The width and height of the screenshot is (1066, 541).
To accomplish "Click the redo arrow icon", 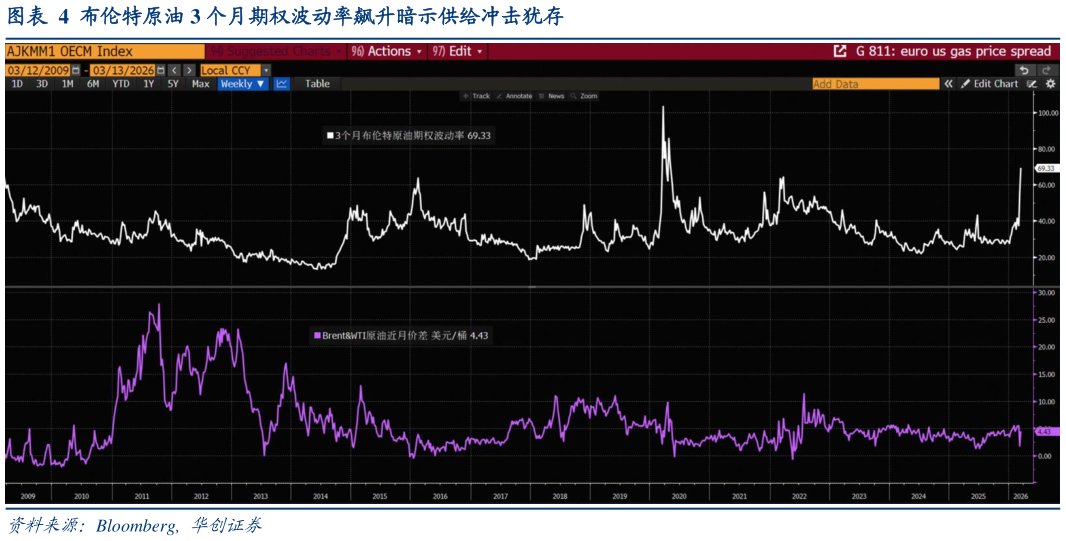I will pos(1046,70).
